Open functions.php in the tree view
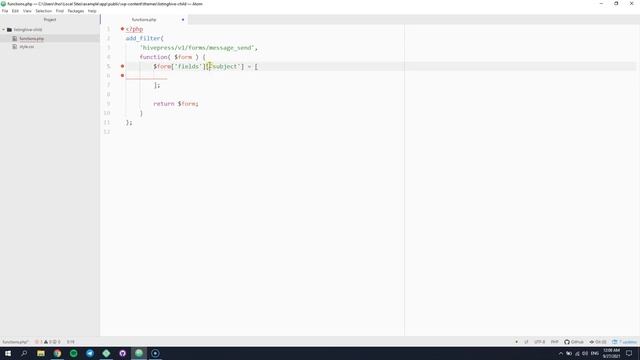Image resolution: width=640 pixels, height=360 pixels. pyautogui.click(x=31, y=38)
